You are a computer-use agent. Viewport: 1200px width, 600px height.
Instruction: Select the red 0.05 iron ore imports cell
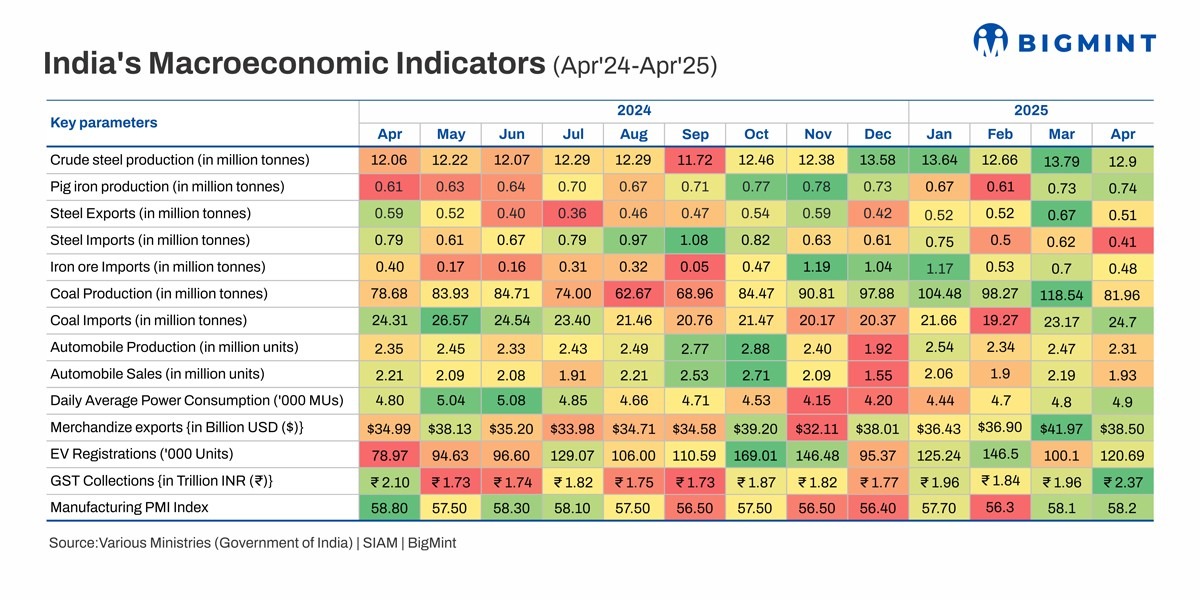695,267
